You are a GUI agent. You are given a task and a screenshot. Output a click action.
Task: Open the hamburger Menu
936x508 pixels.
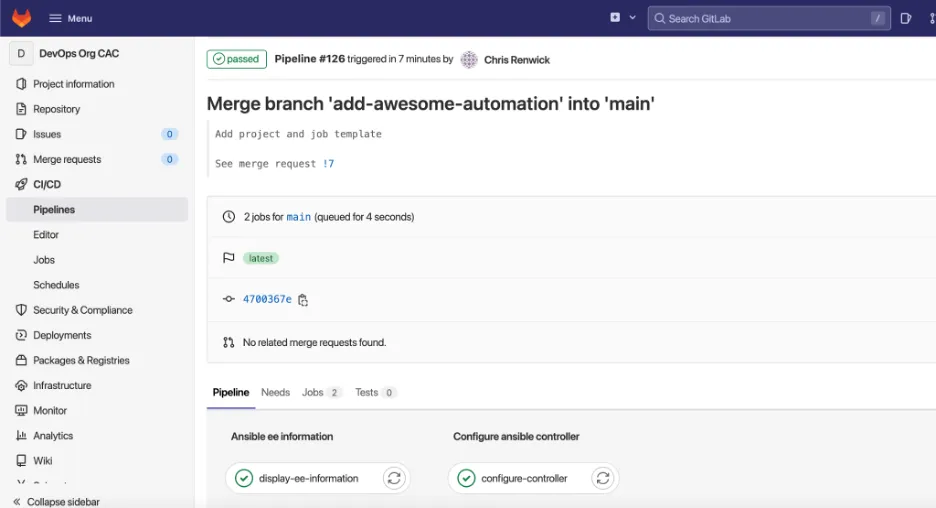(70, 19)
